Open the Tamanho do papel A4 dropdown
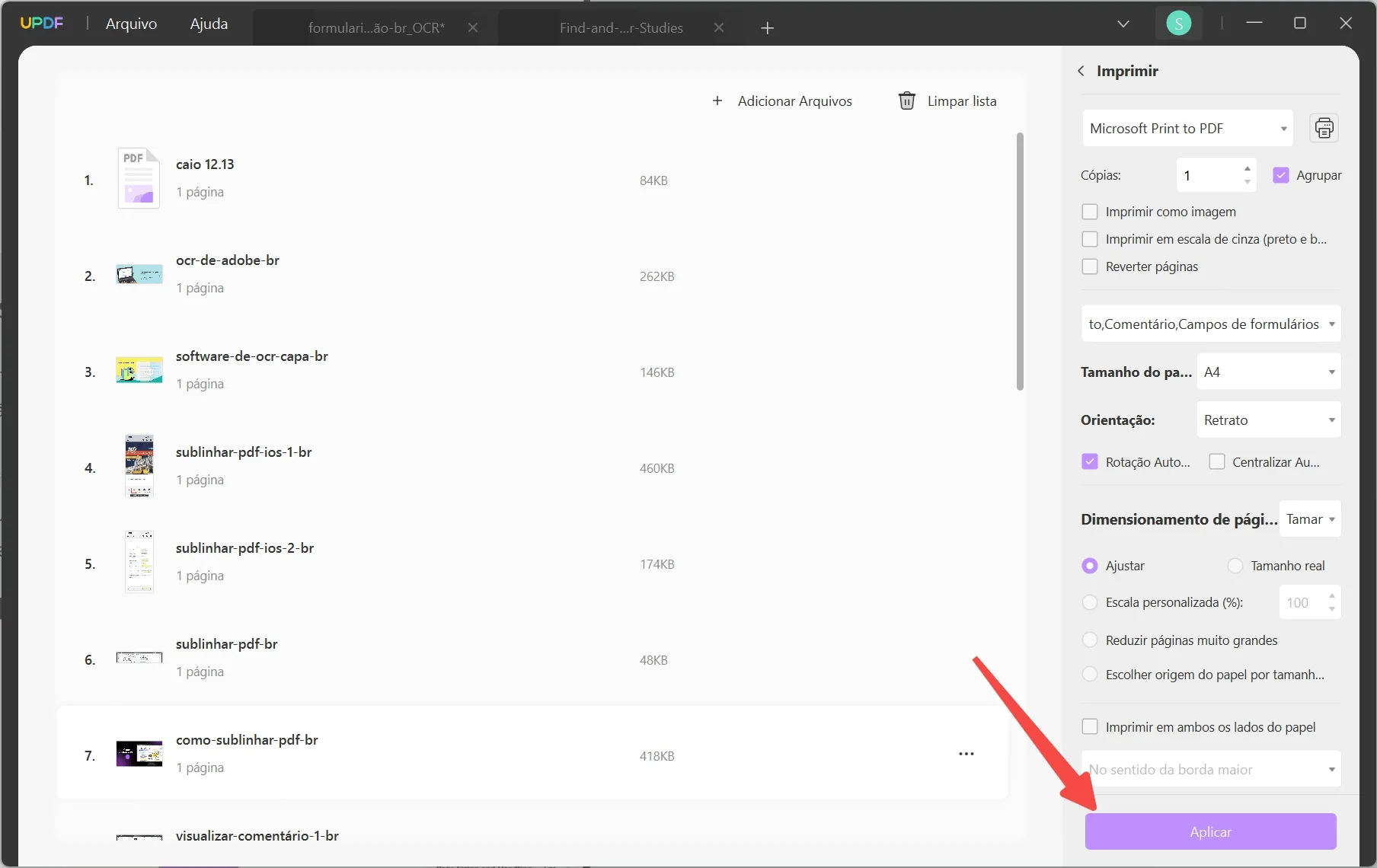1377x868 pixels. (x=1268, y=372)
